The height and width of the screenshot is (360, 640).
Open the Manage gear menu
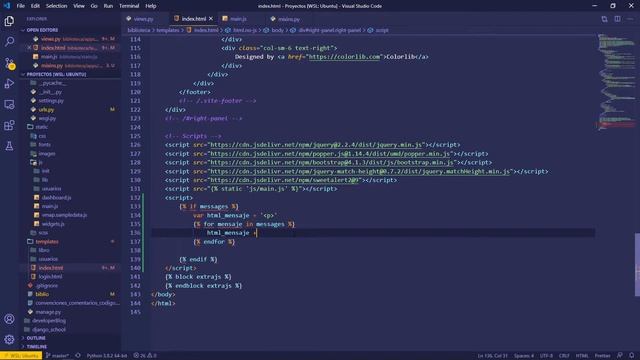pyautogui.click(x=9, y=339)
